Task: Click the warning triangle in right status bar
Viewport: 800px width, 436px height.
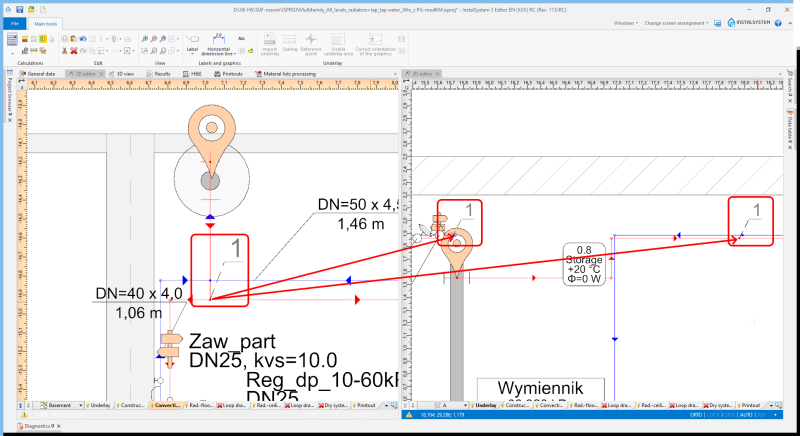Action: point(409,415)
